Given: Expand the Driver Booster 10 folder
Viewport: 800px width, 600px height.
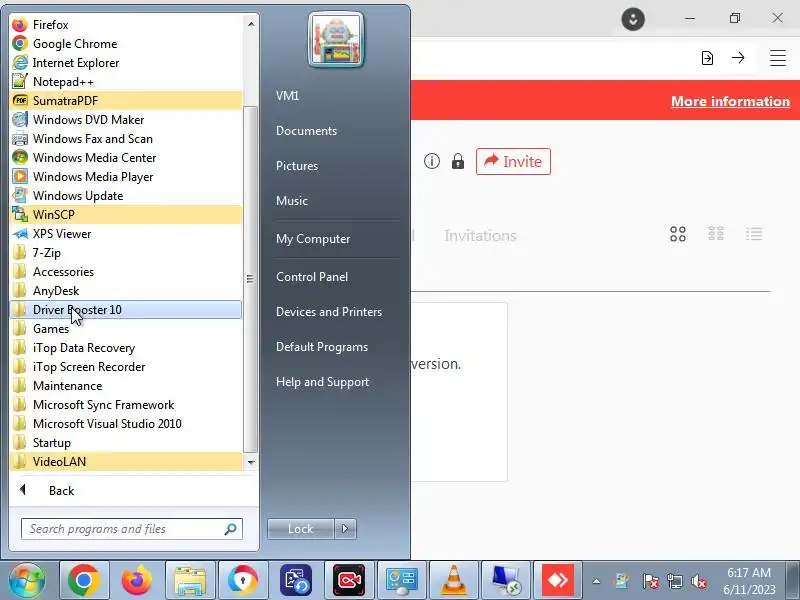Looking at the screenshot, I should (126, 310).
